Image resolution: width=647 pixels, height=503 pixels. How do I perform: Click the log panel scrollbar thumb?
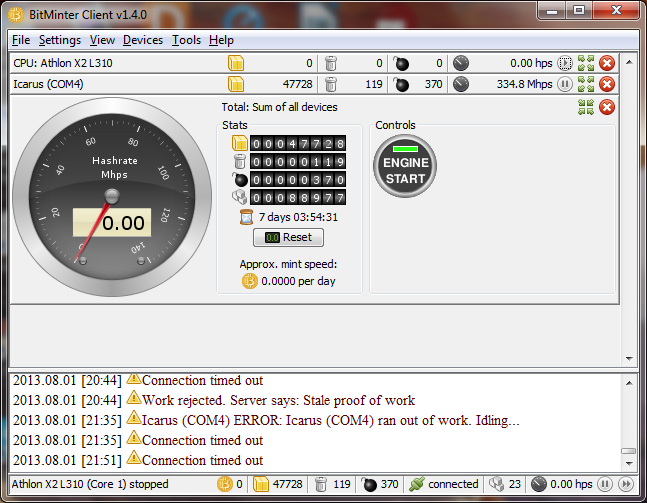pyautogui.click(x=629, y=451)
